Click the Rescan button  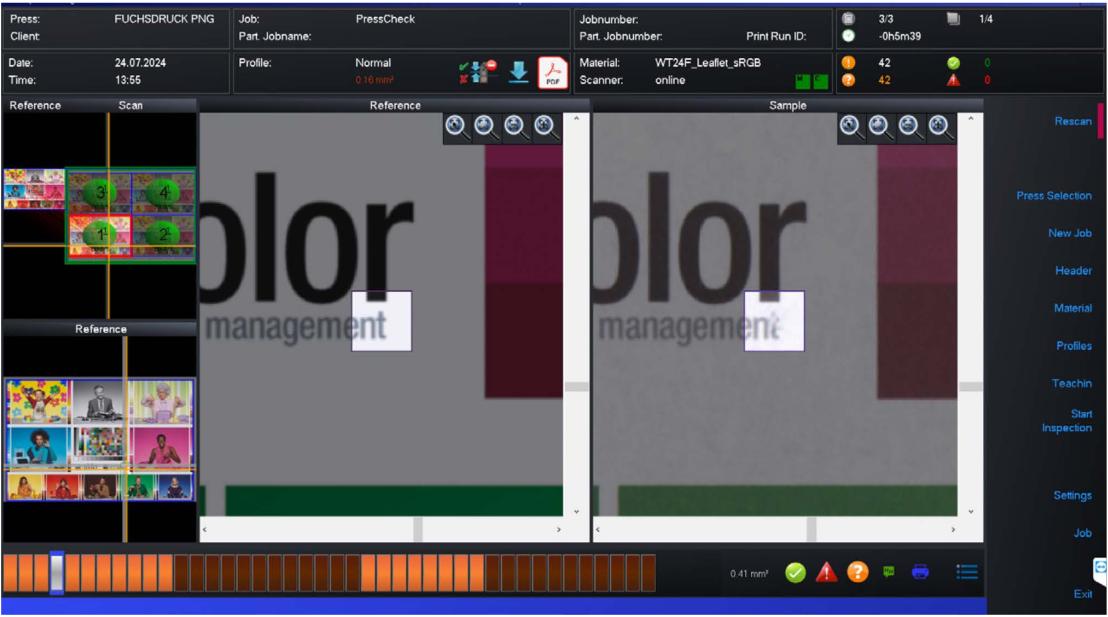click(1072, 121)
